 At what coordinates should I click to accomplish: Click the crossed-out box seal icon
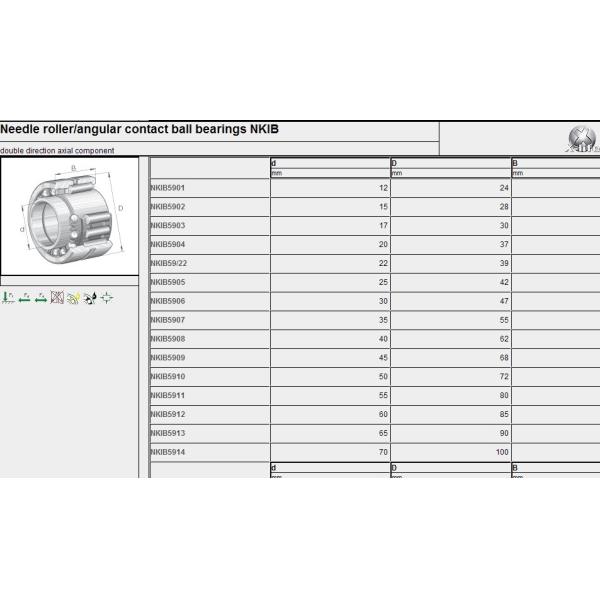coord(57,297)
